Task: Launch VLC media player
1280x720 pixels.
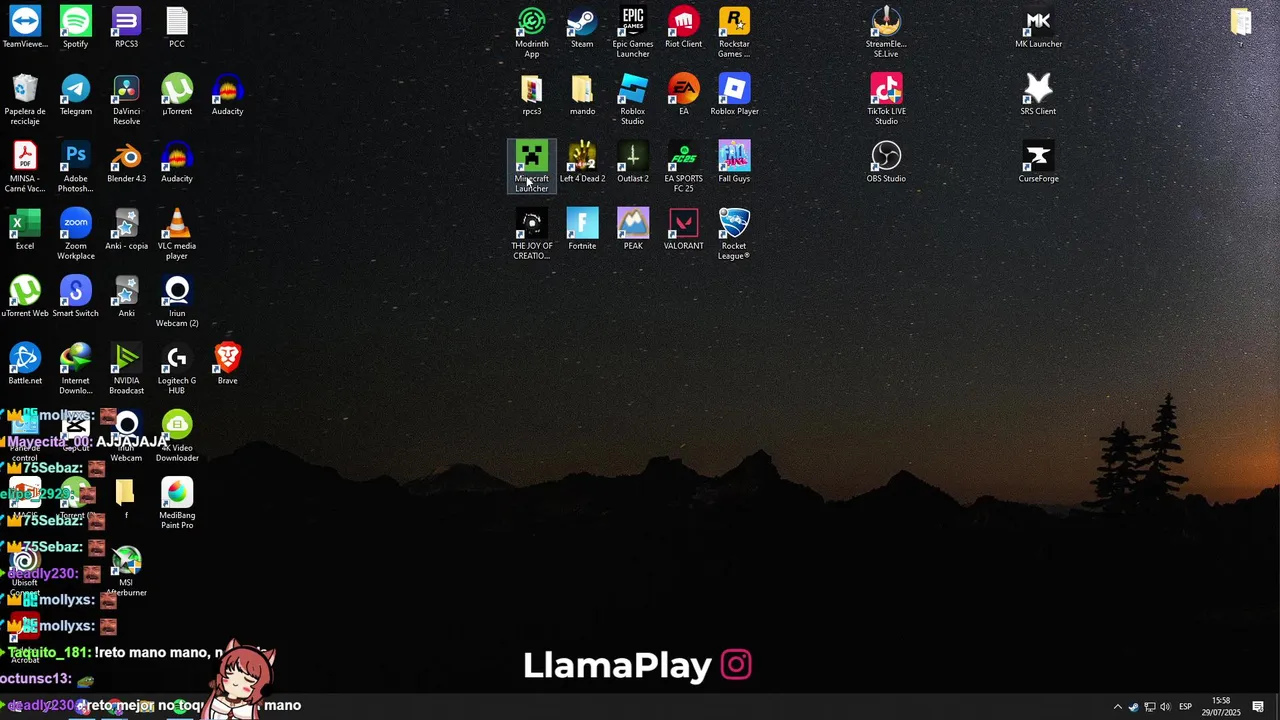Action: click(x=177, y=234)
